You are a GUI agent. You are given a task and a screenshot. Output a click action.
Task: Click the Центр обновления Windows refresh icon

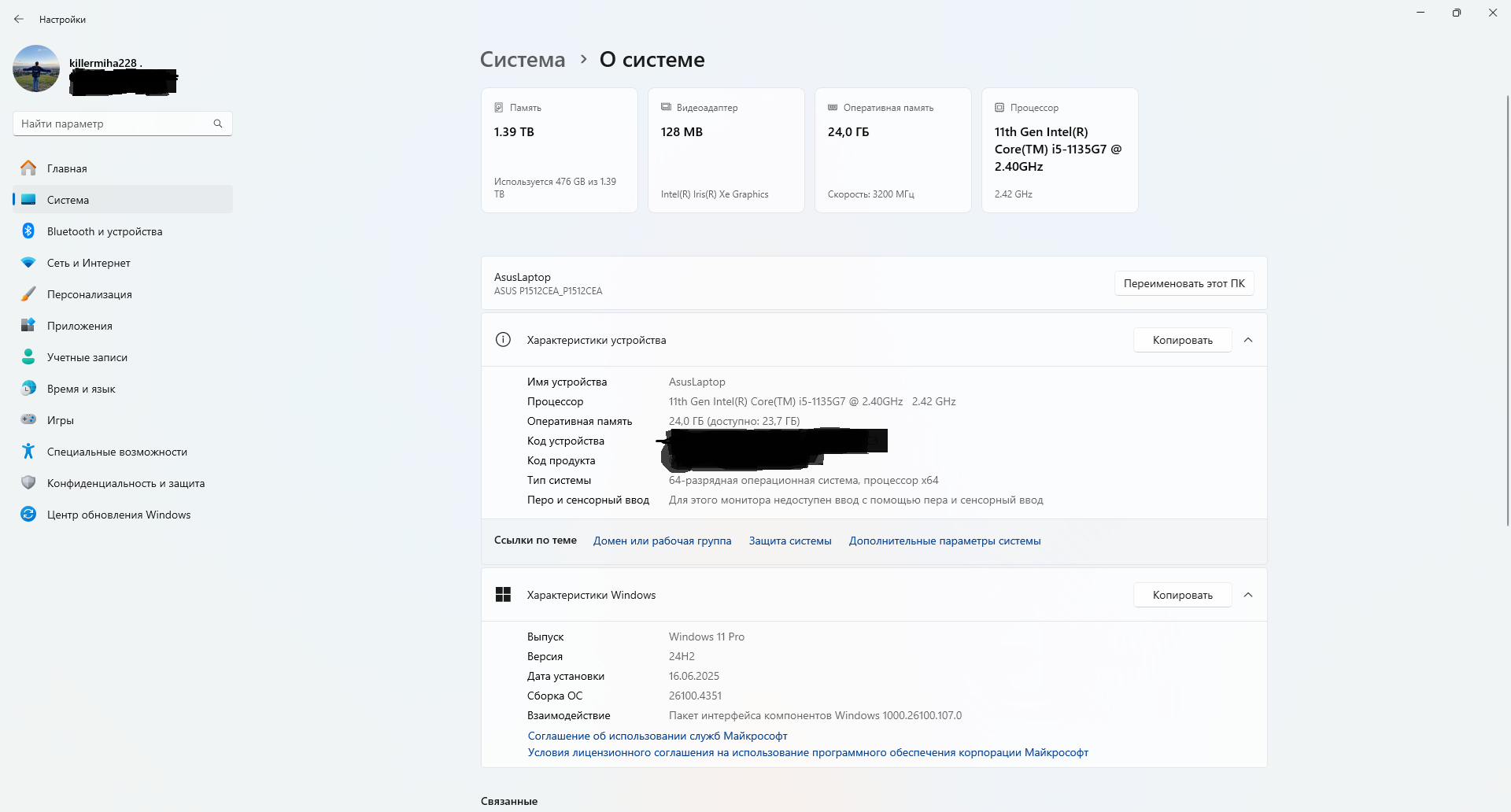point(28,514)
